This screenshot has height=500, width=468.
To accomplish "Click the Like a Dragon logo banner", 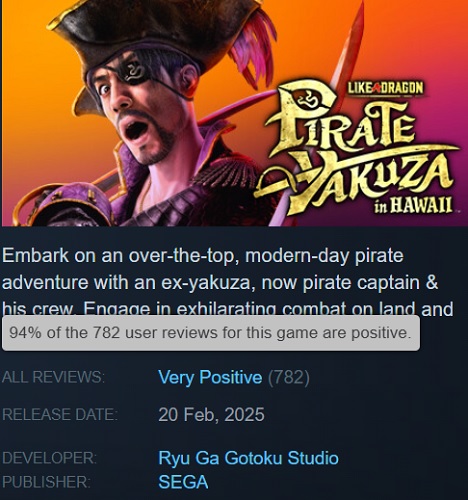I will pos(385,88).
